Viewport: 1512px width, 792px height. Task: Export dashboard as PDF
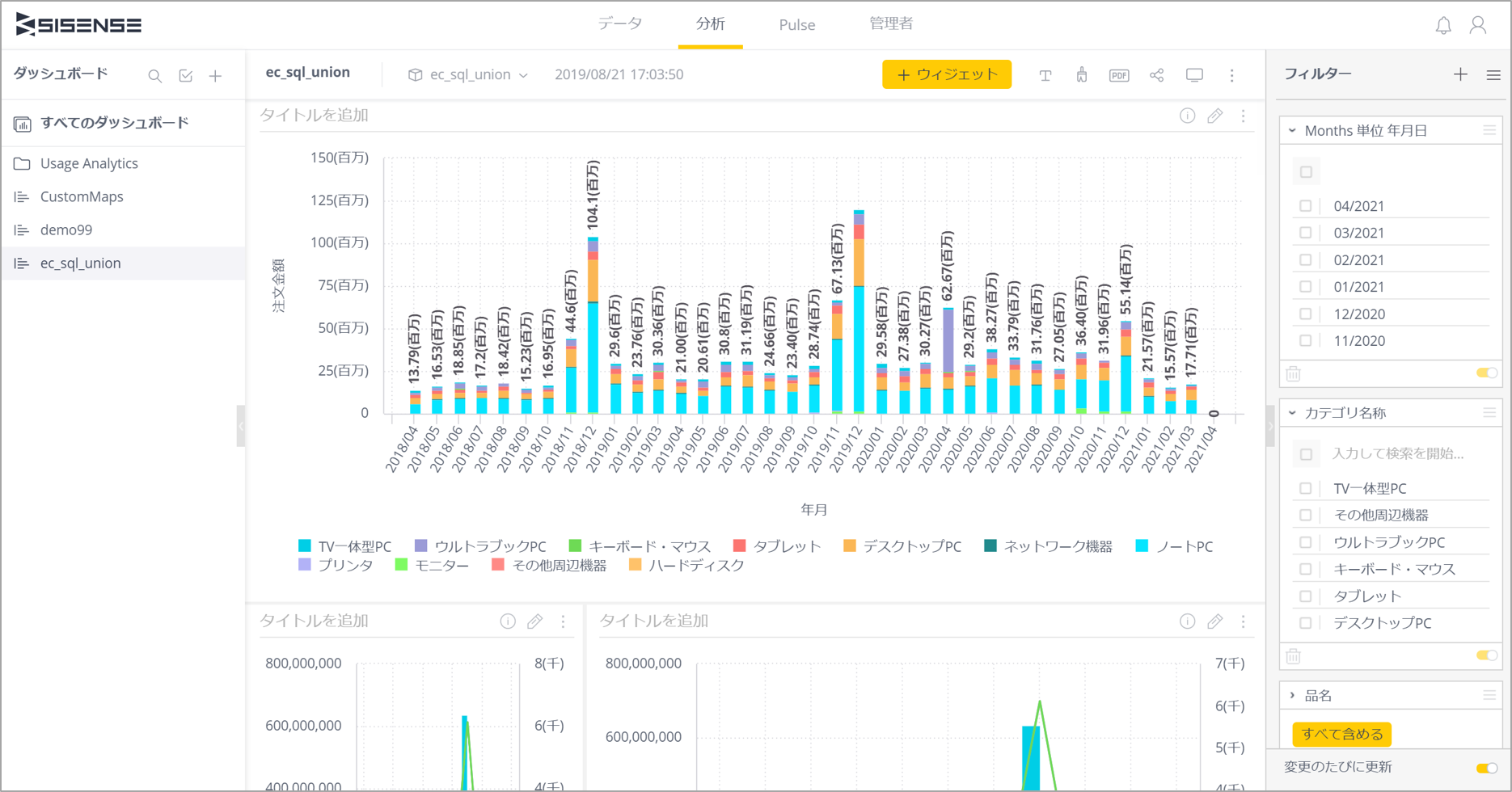tap(1119, 75)
